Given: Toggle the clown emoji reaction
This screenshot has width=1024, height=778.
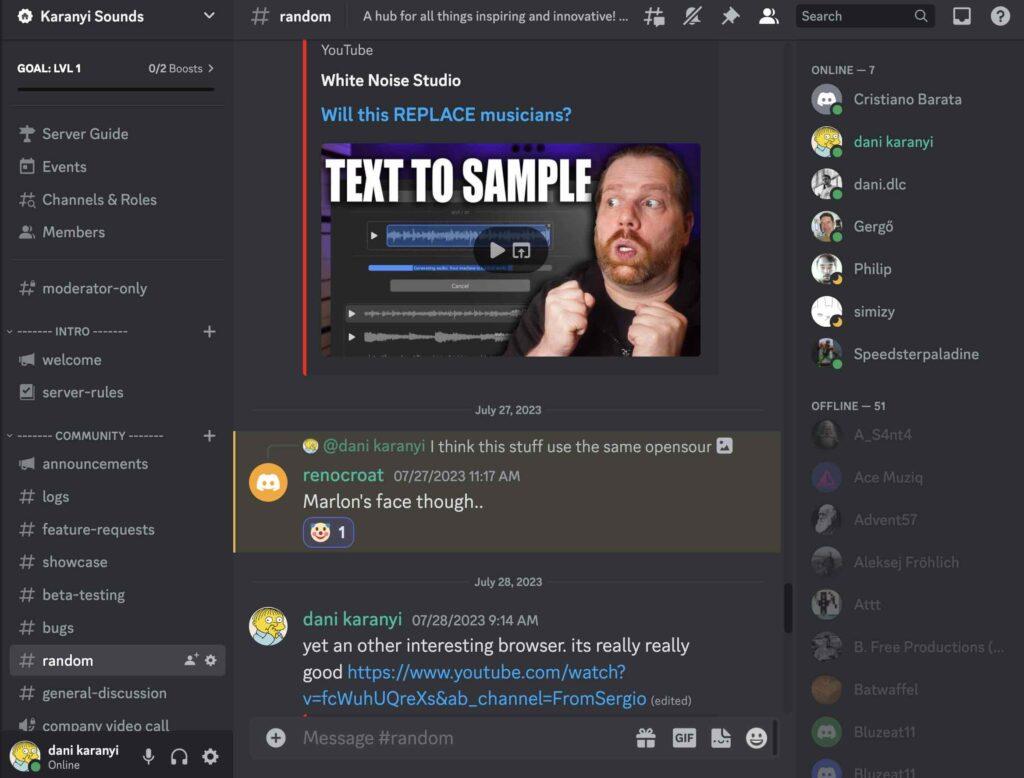Looking at the screenshot, I should tap(328, 532).
